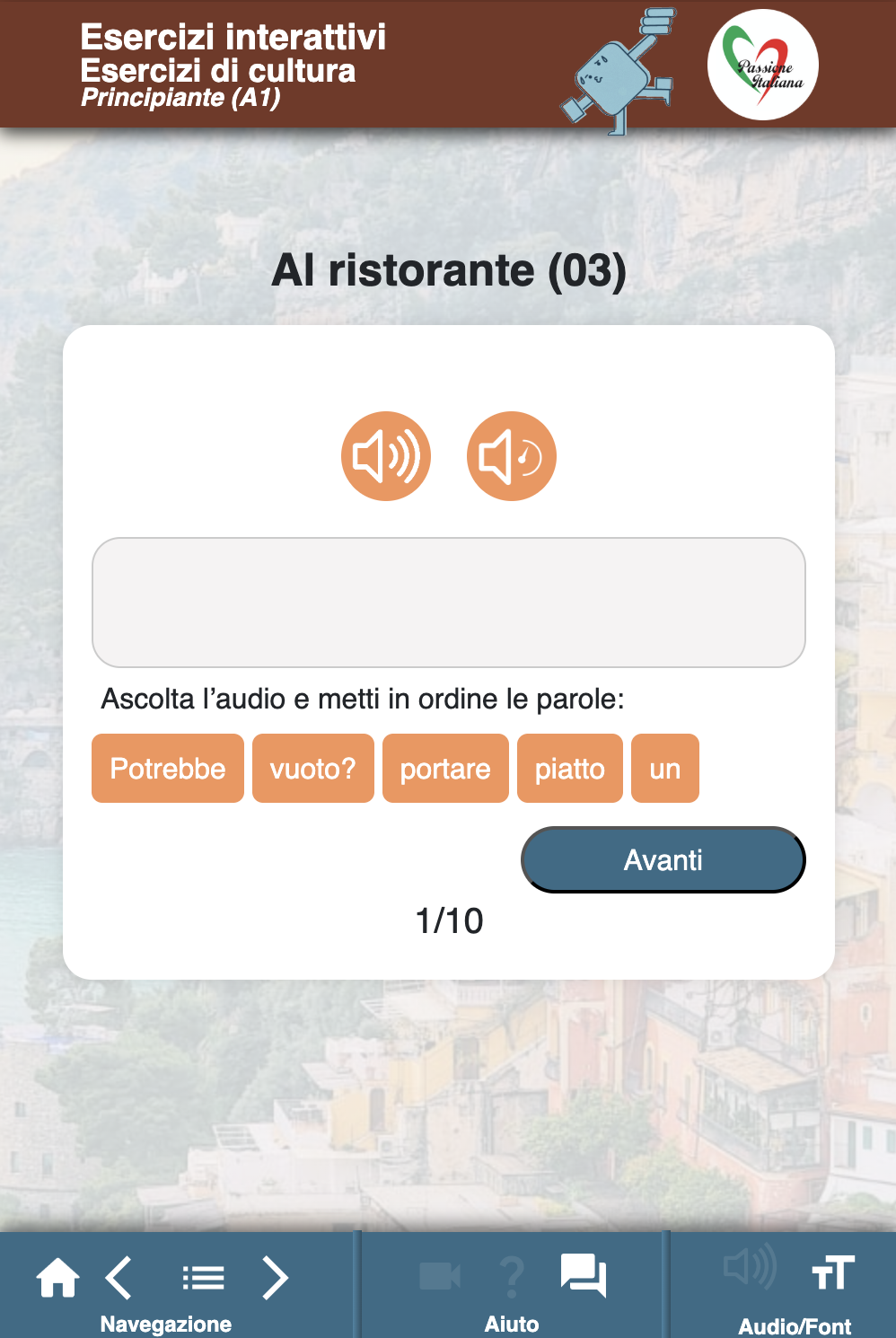Select the word tile "vuoto?"
The height and width of the screenshot is (1338, 896).
[x=313, y=769]
